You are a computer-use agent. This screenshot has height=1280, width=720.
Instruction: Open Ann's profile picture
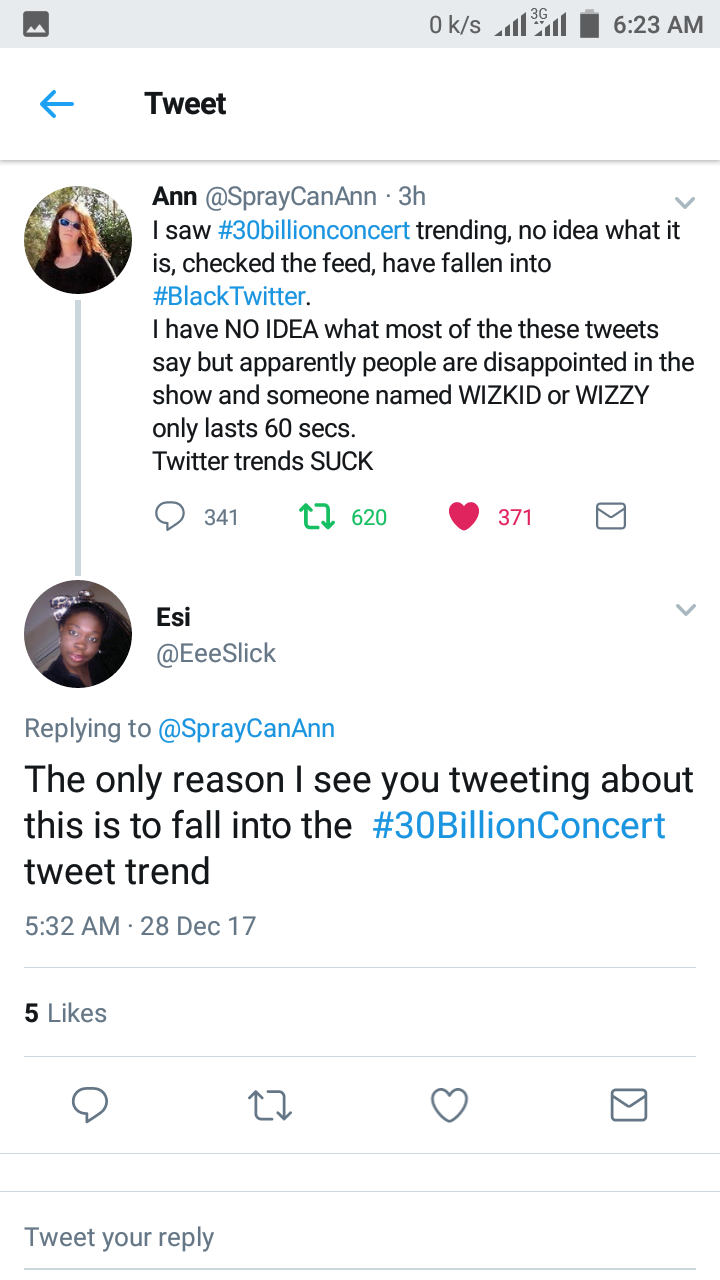[x=78, y=240]
